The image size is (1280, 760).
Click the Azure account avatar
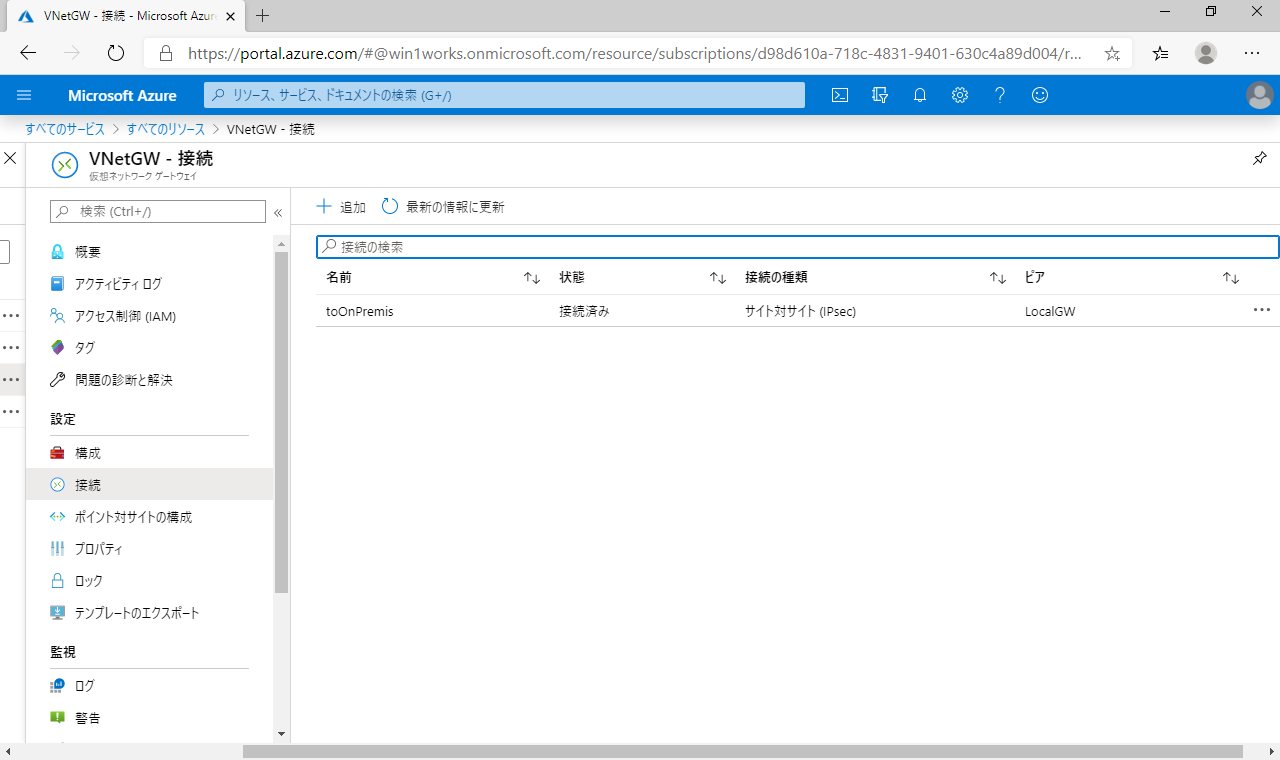tap(1259, 95)
